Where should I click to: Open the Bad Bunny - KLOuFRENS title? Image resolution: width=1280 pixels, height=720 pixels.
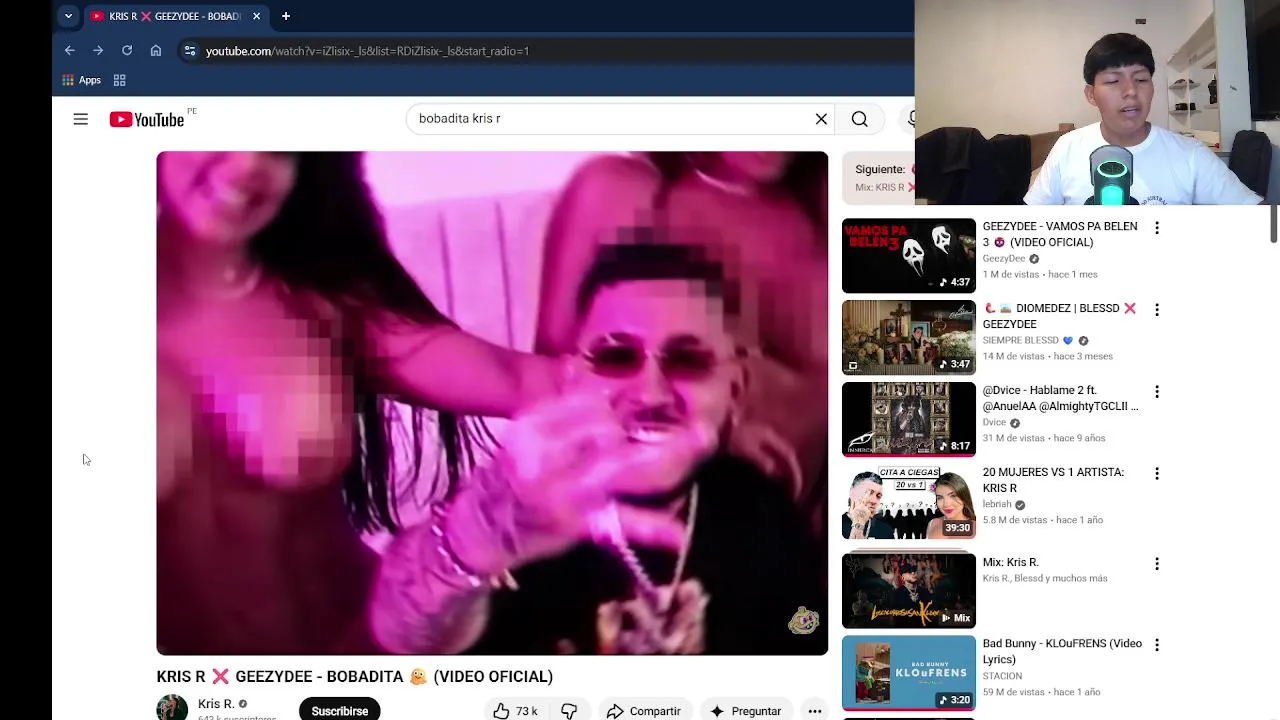pos(1062,651)
